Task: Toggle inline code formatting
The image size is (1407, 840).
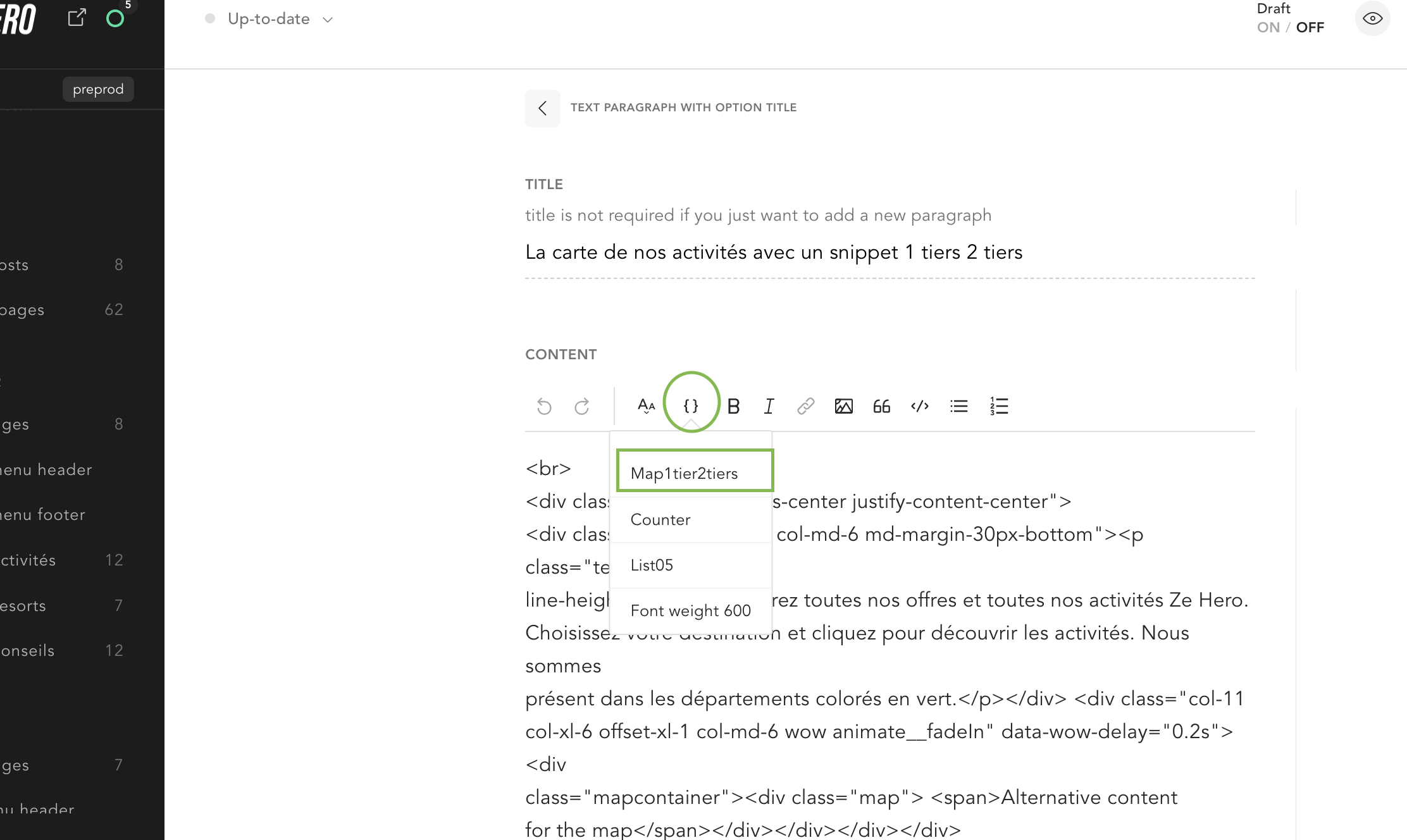Action: pos(919,406)
